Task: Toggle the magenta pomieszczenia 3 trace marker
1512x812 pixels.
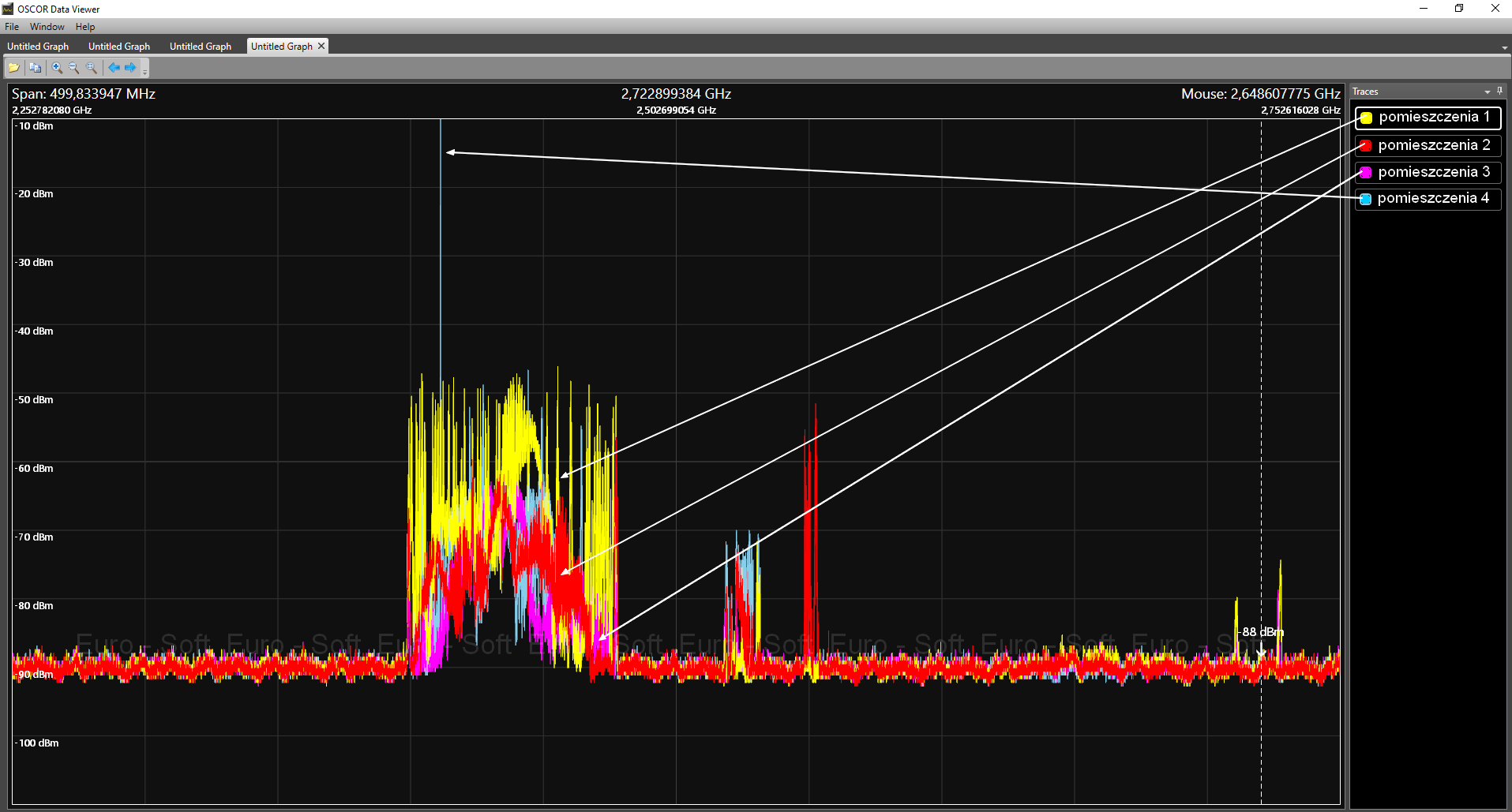Action: click(x=1366, y=173)
